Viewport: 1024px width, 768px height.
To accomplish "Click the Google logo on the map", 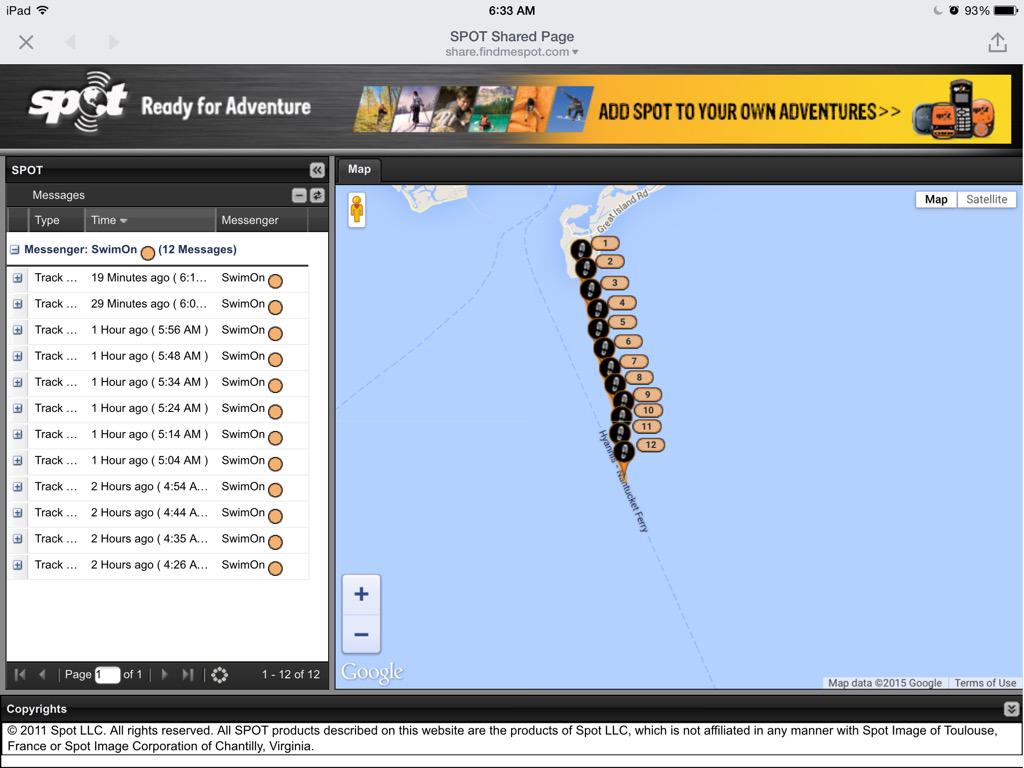I will (372, 671).
